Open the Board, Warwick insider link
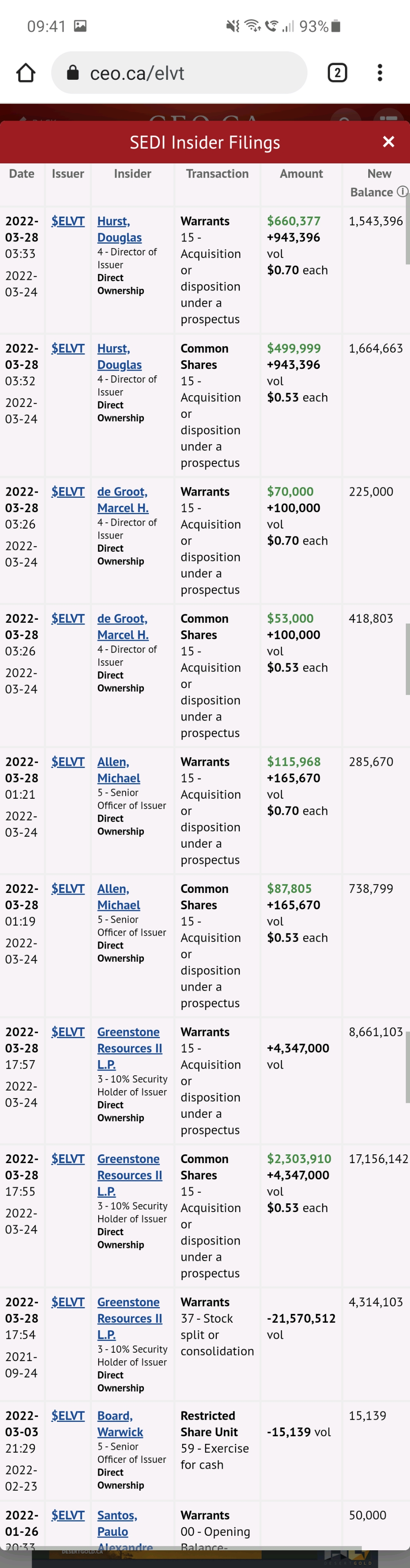410x1568 pixels. (x=120, y=1424)
